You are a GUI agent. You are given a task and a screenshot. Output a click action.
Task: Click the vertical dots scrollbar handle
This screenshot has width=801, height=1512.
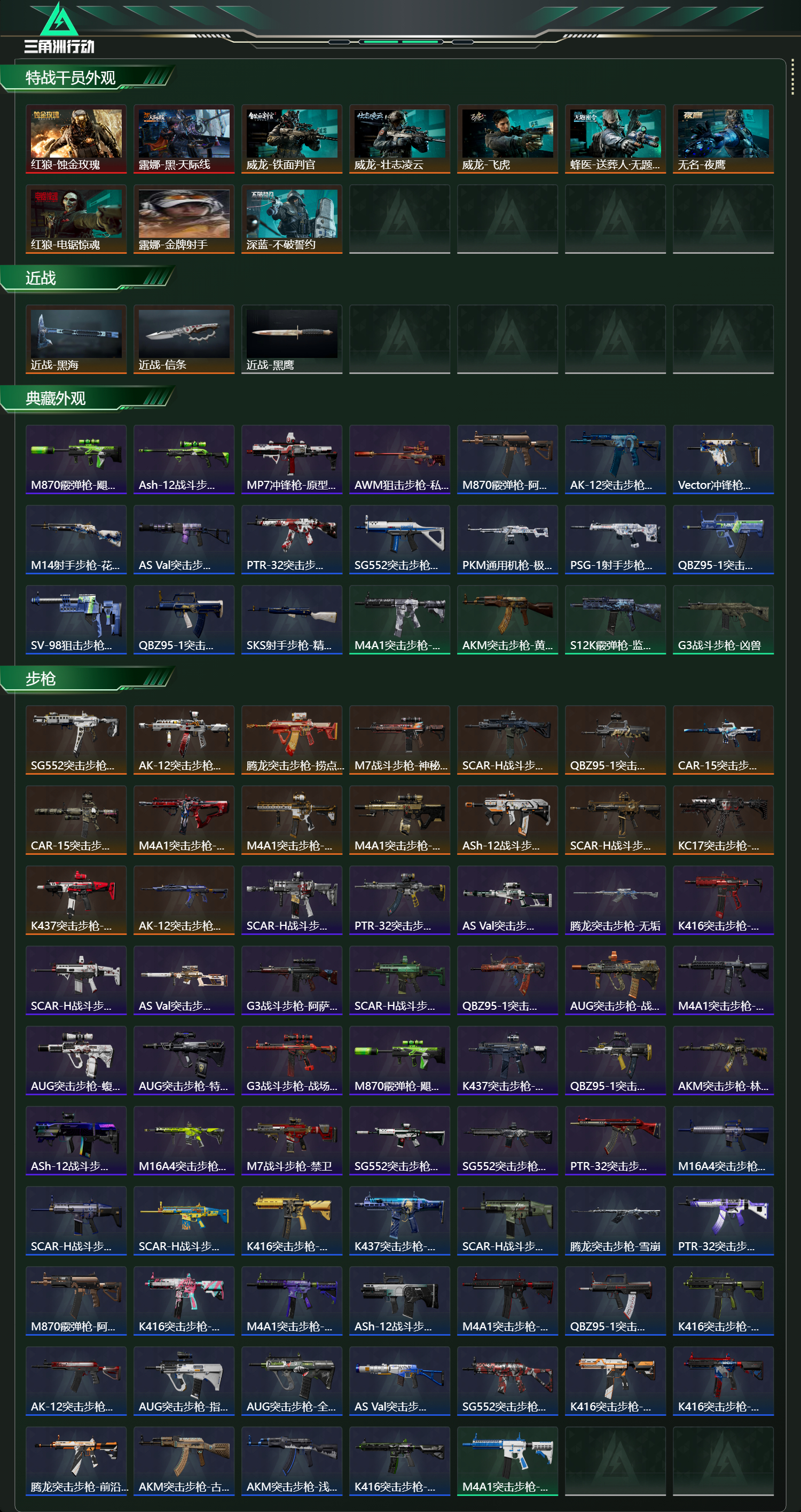pos(793,76)
